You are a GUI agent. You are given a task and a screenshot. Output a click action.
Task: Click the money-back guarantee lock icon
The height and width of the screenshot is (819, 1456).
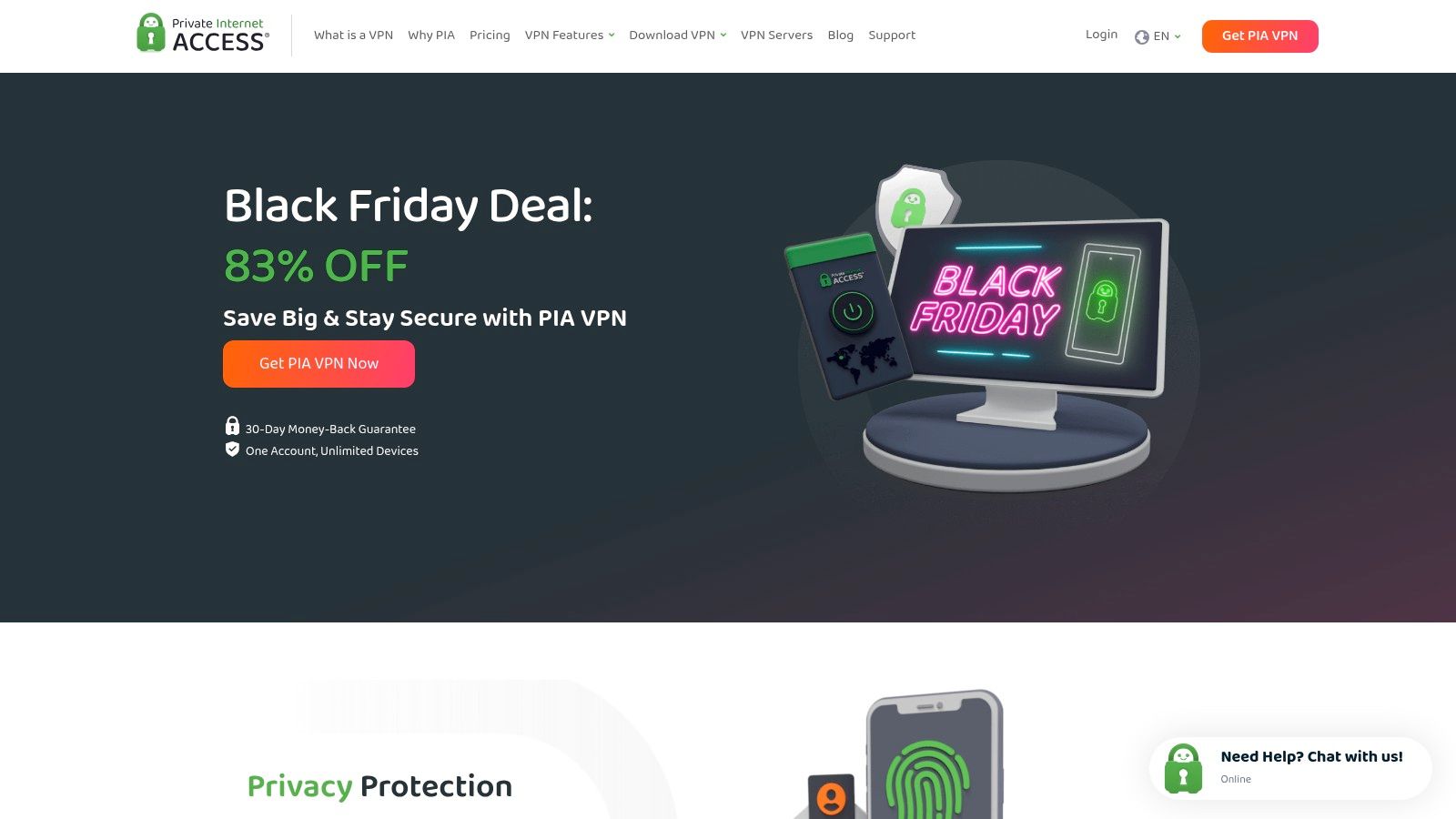point(232,426)
